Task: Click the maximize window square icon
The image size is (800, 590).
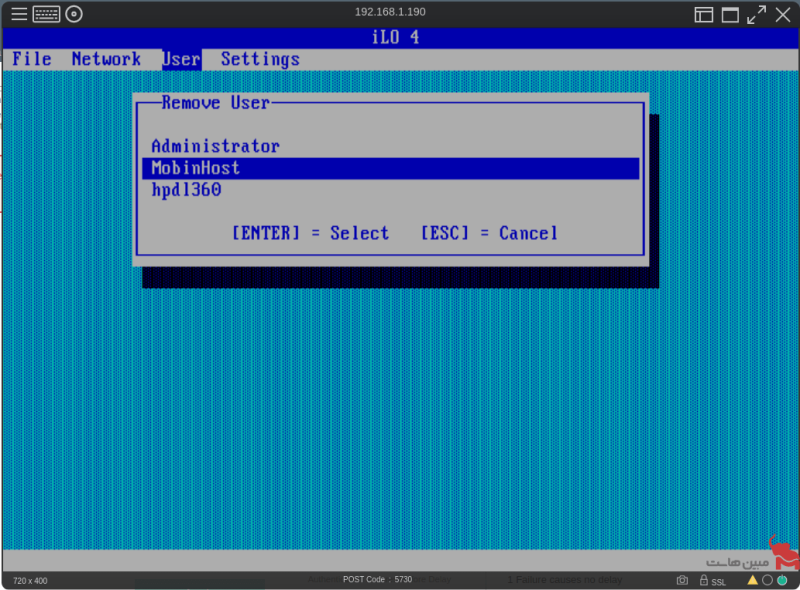Action: pyautogui.click(x=730, y=15)
